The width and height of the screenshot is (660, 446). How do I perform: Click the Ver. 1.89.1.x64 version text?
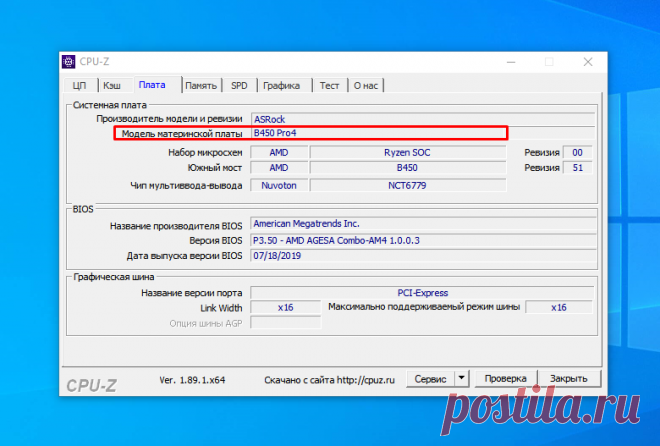[192, 380]
